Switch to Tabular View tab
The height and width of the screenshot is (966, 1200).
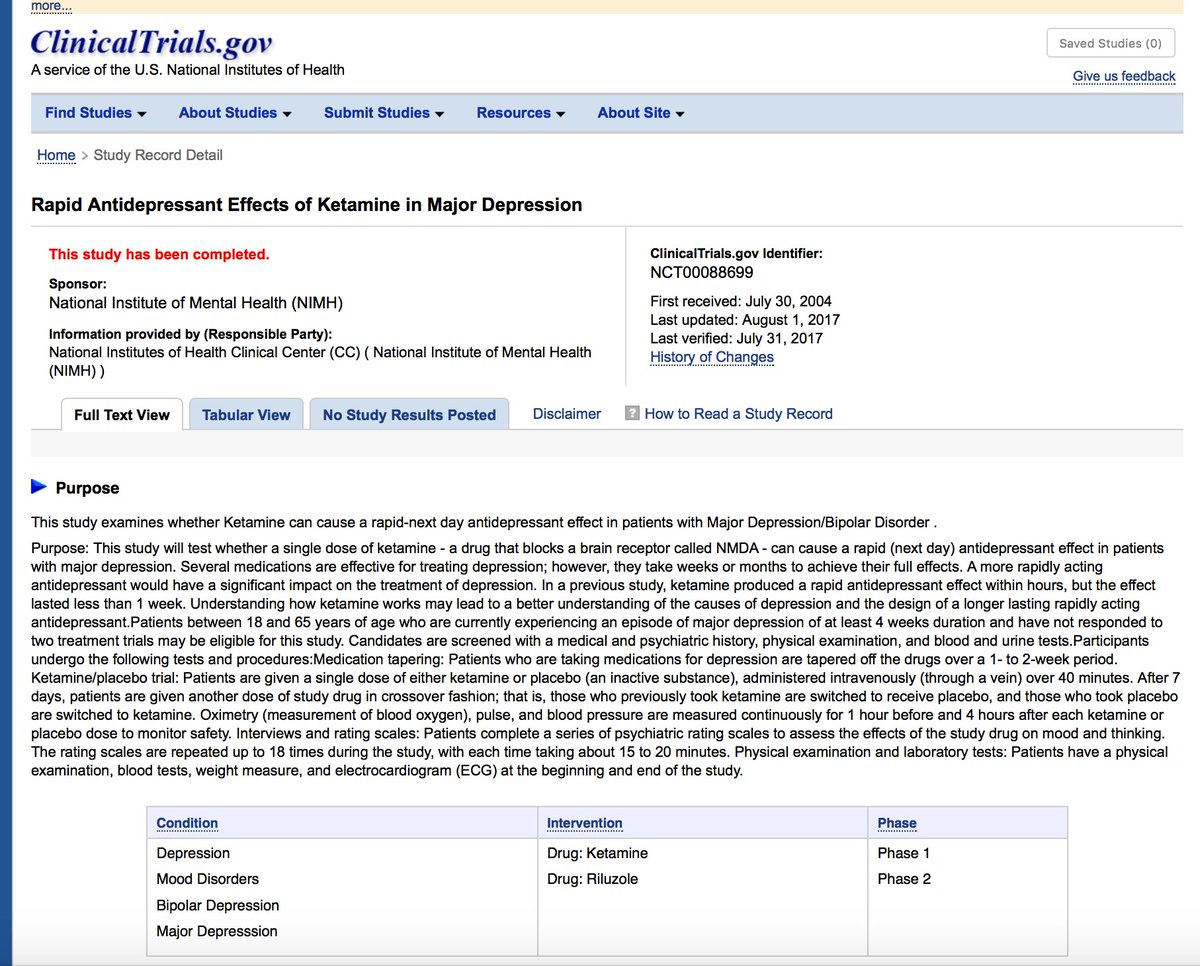246,415
